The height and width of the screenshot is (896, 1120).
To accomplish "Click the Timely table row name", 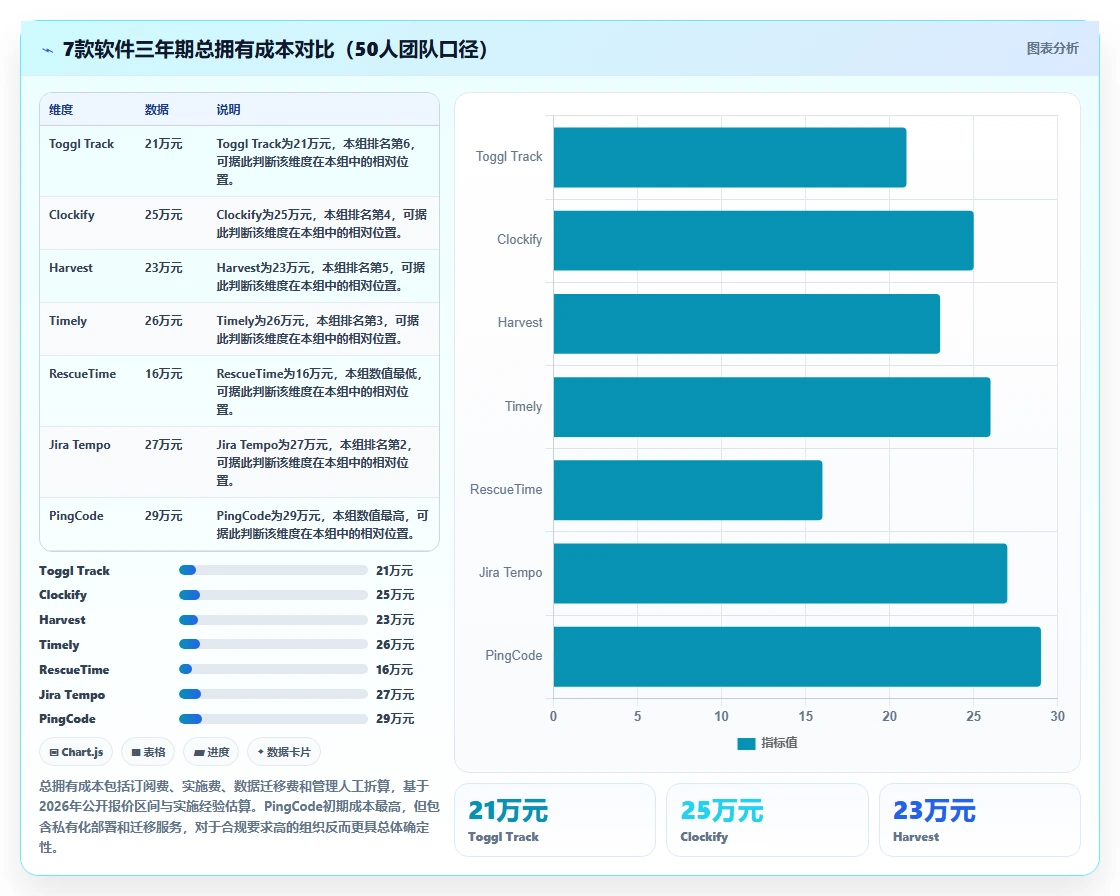I will [x=68, y=320].
